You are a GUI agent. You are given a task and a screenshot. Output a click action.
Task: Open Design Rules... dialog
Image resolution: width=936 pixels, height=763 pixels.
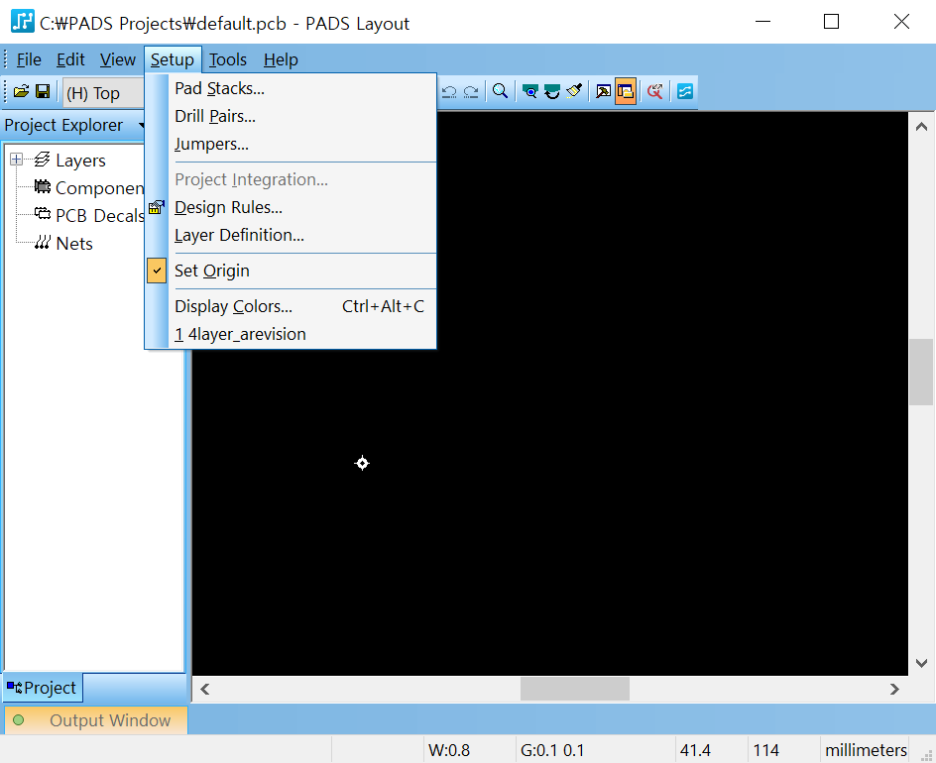[x=291, y=207]
